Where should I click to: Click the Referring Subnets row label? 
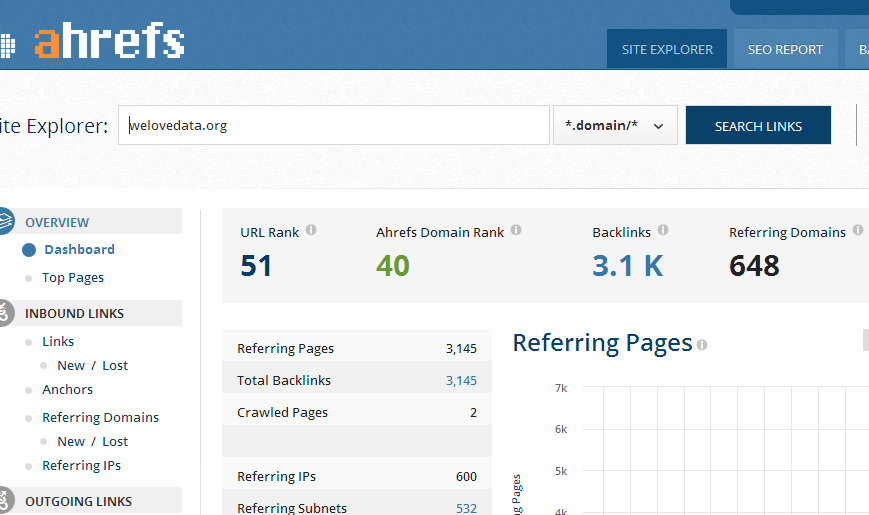coord(292,508)
